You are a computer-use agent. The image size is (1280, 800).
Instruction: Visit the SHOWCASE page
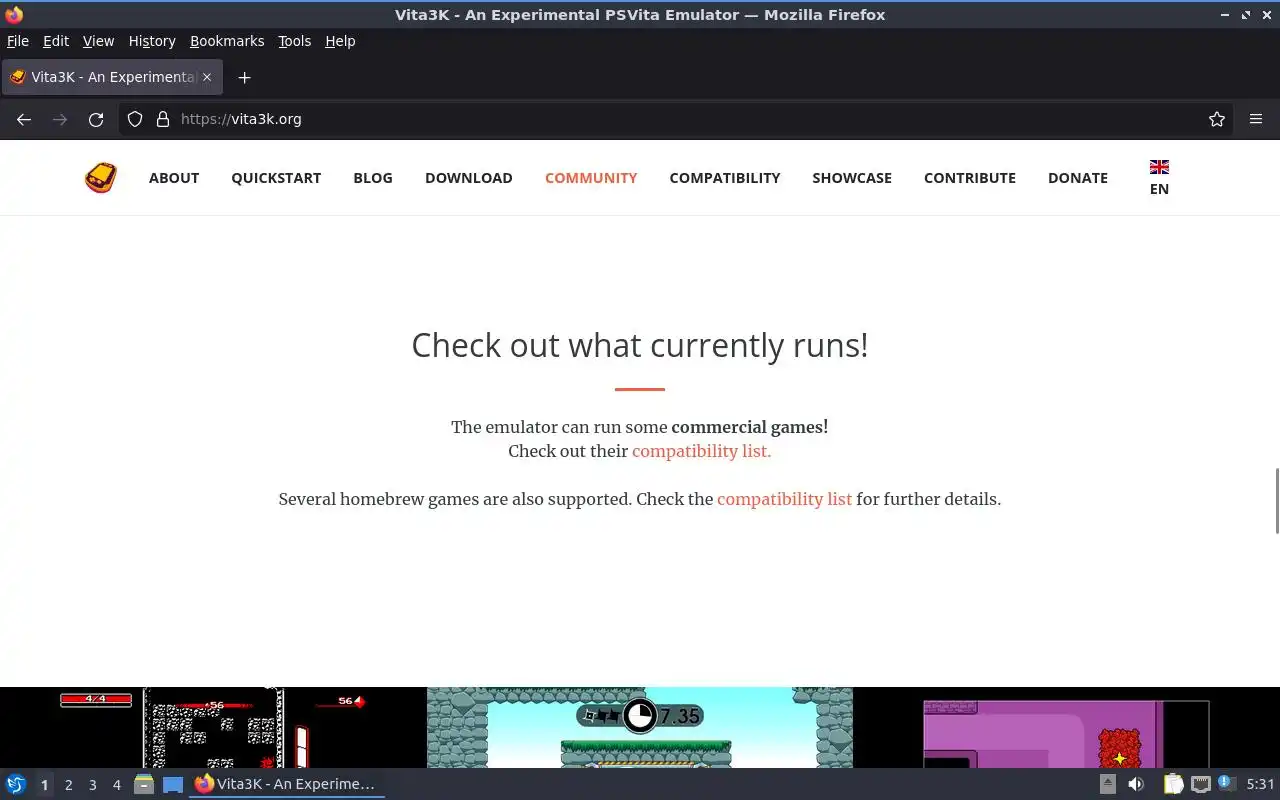852,178
